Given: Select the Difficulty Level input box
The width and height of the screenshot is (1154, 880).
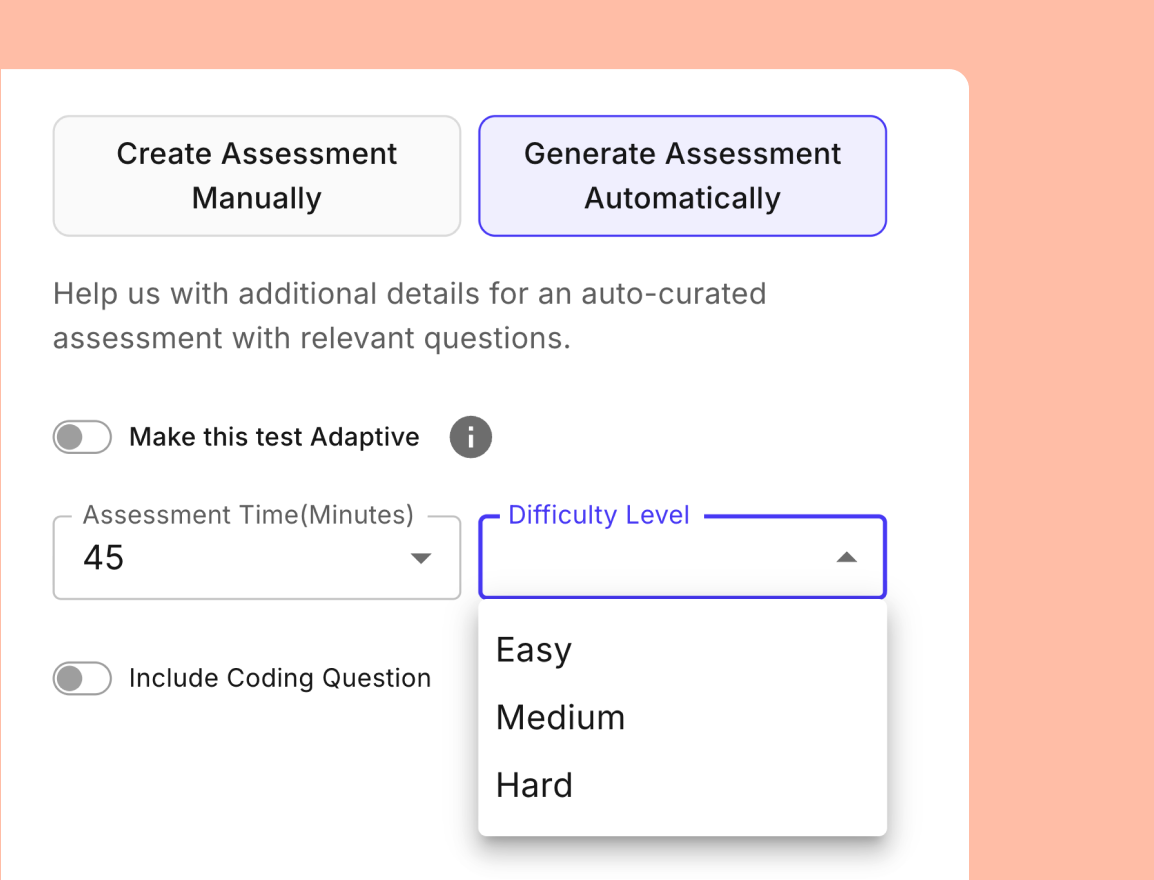Looking at the screenshot, I should click(x=682, y=557).
